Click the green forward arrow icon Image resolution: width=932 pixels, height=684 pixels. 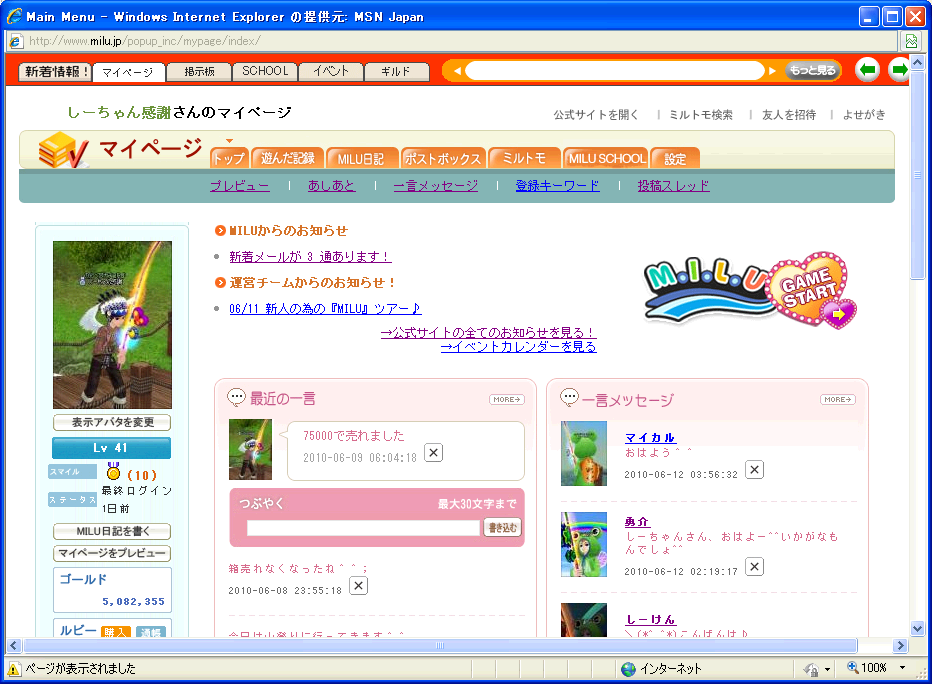[899, 70]
